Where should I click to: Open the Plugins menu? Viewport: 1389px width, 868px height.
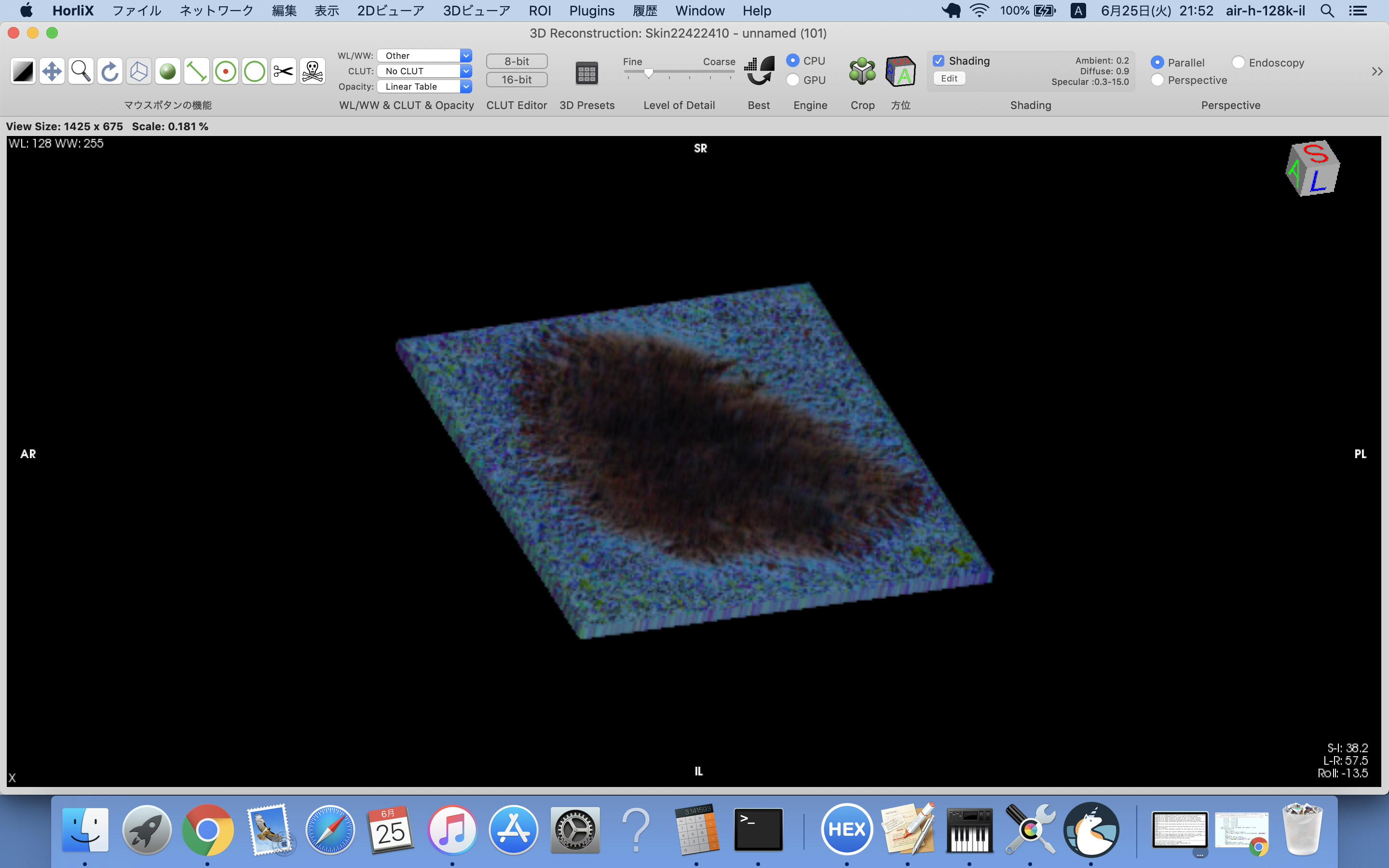592,11
